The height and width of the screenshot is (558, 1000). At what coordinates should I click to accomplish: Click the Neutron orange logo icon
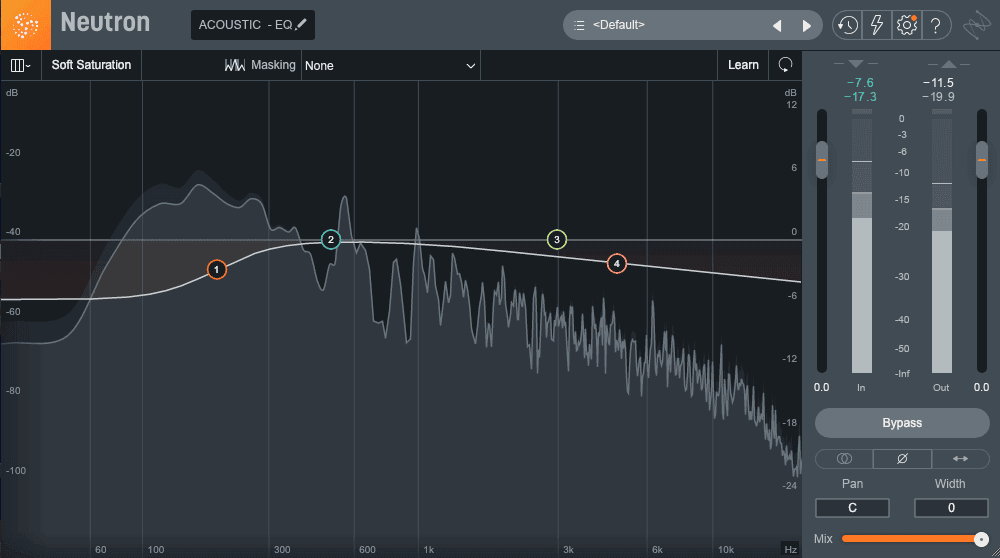tap(26, 25)
